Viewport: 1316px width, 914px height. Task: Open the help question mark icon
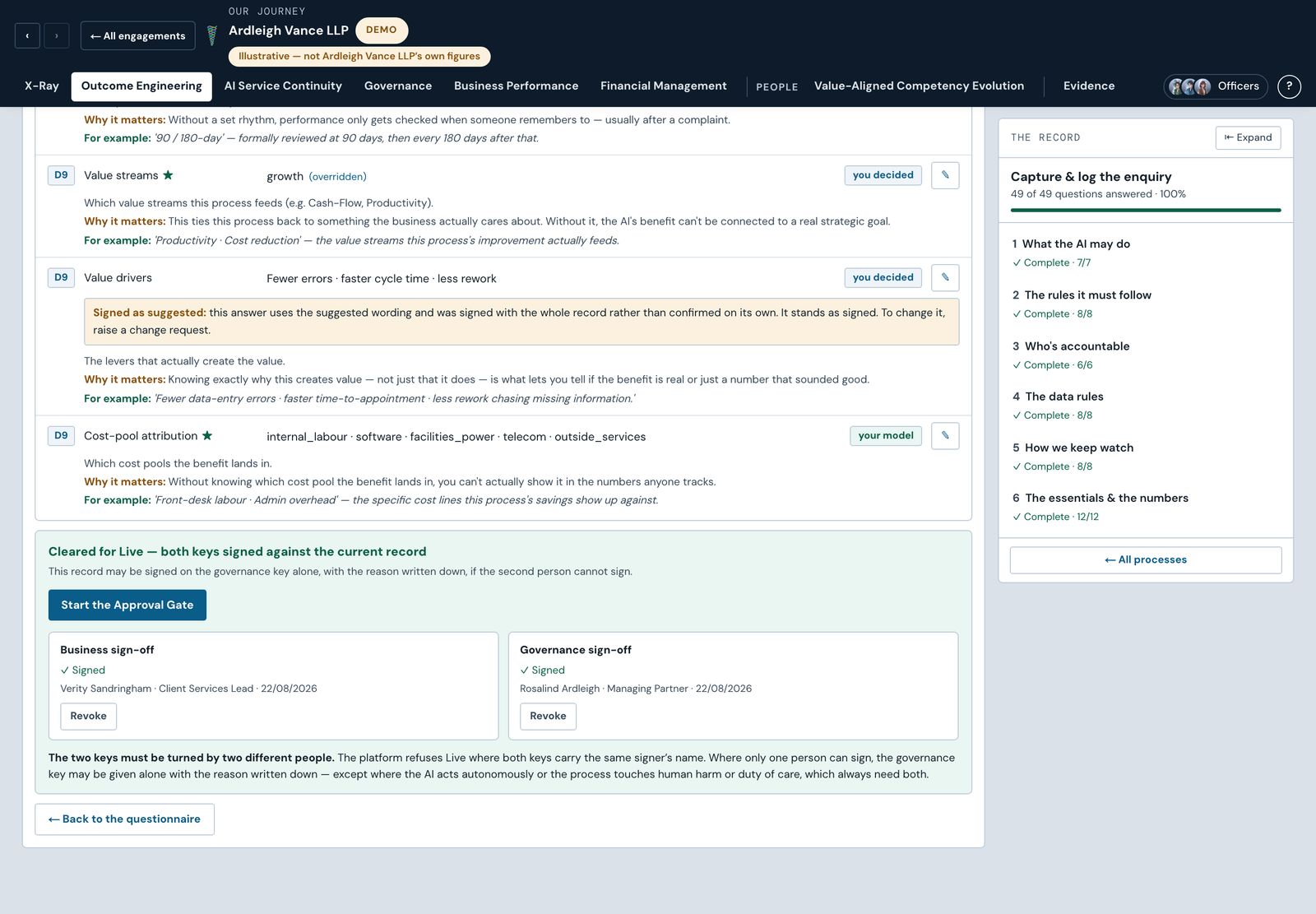(1289, 86)
